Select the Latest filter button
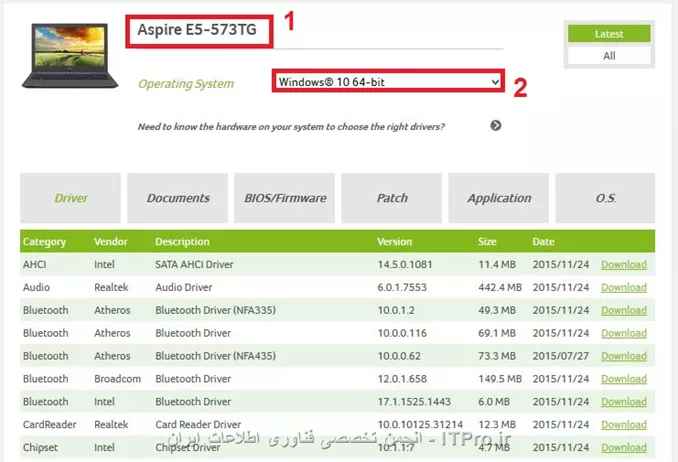Viewport: 678px width, 462px height. click(x=609, y=34)
